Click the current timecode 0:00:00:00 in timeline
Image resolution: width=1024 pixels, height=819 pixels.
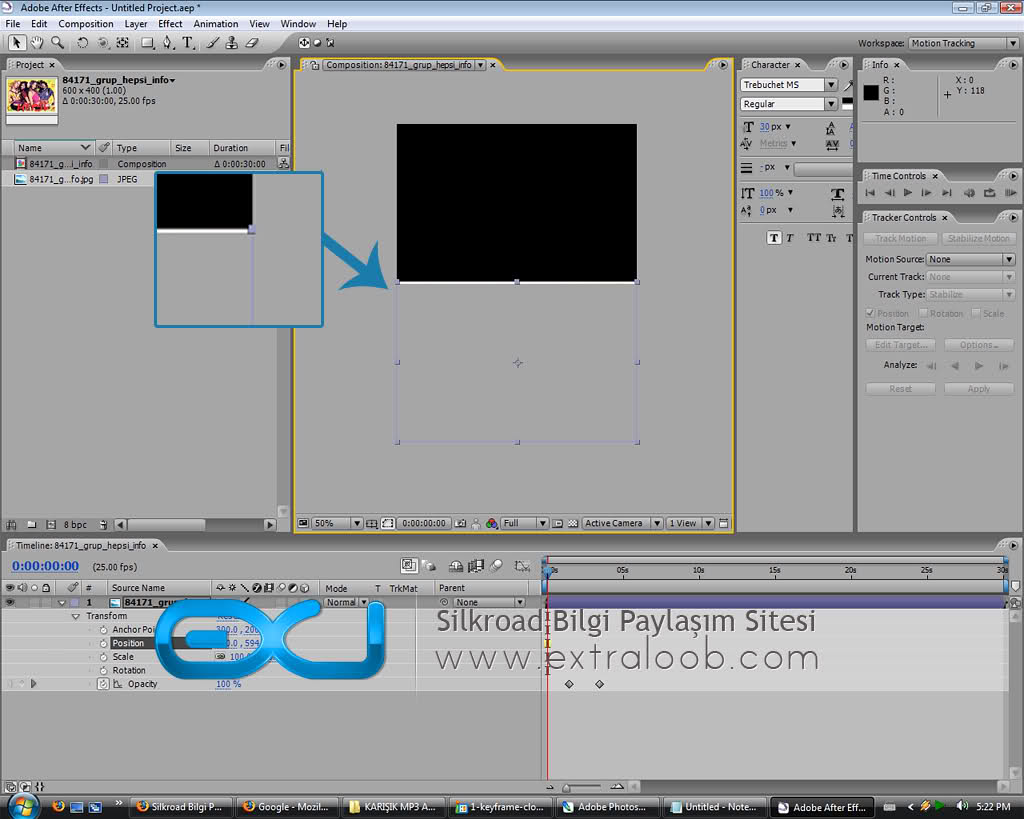pos(45,566)
